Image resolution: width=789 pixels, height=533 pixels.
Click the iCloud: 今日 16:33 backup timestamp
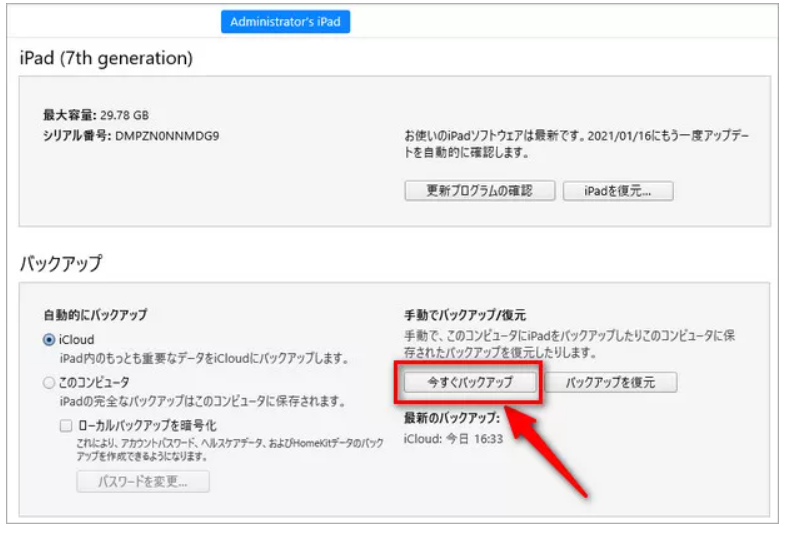coord(453,438)
